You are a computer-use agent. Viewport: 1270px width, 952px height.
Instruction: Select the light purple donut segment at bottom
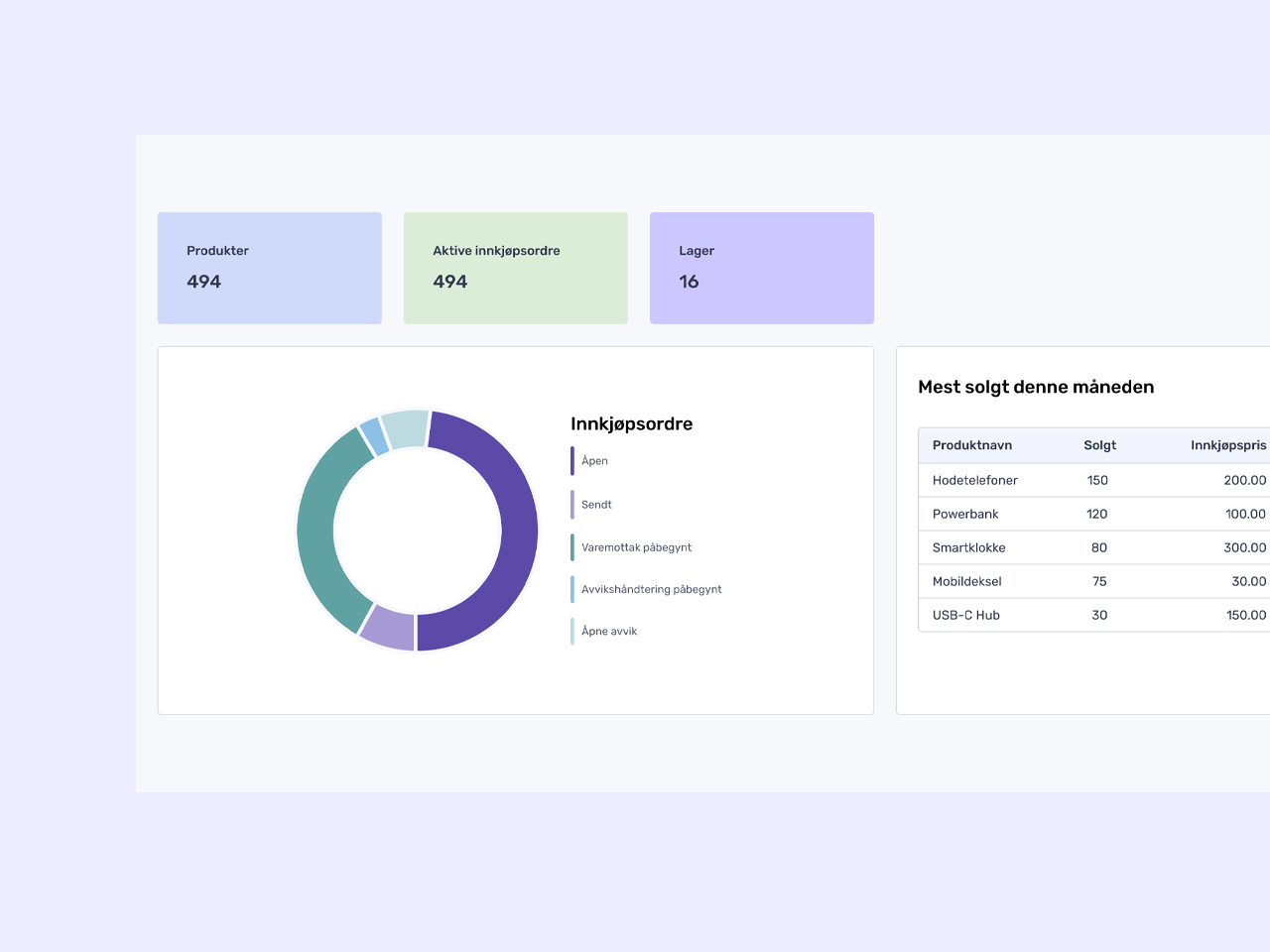tap(388, 628)
